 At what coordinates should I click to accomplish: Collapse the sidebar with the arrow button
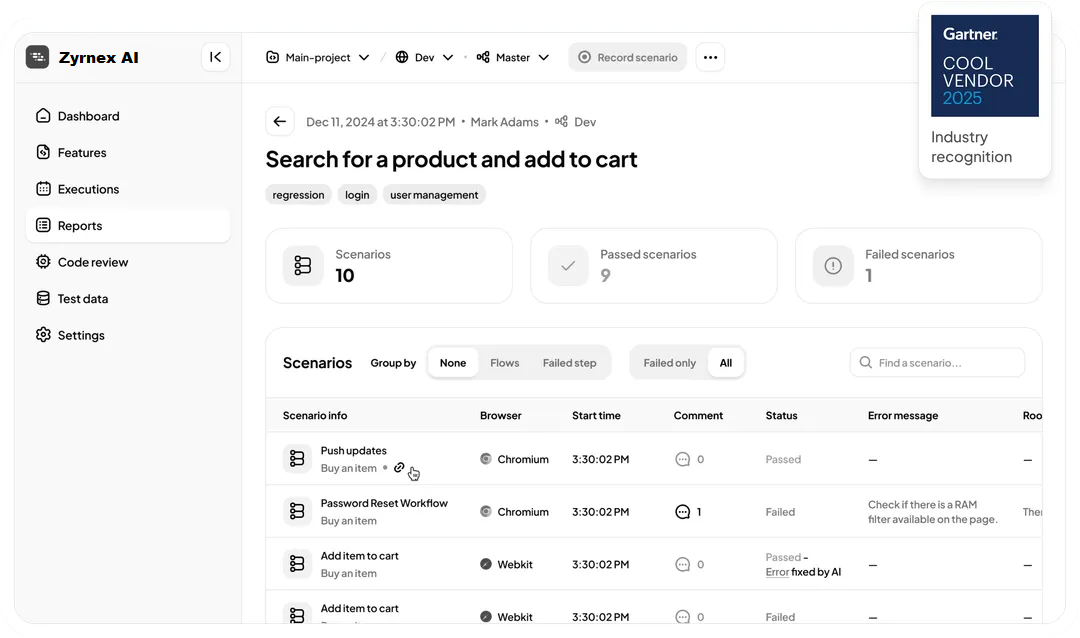tap(216, 57)
